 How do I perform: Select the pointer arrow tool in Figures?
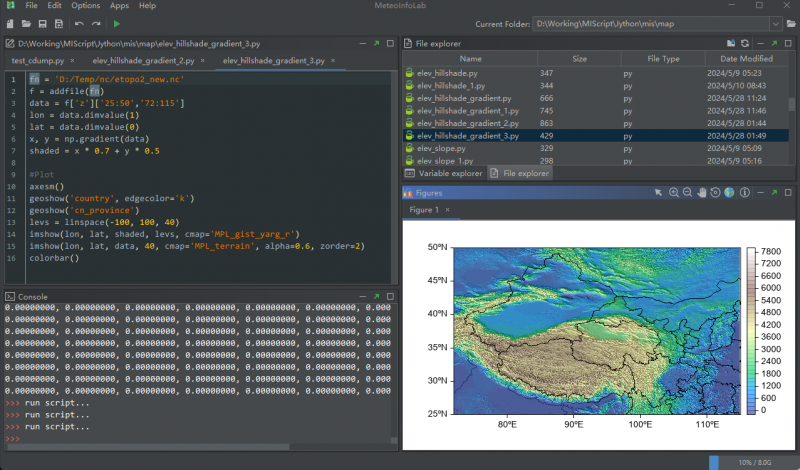(x=659, y=192)
